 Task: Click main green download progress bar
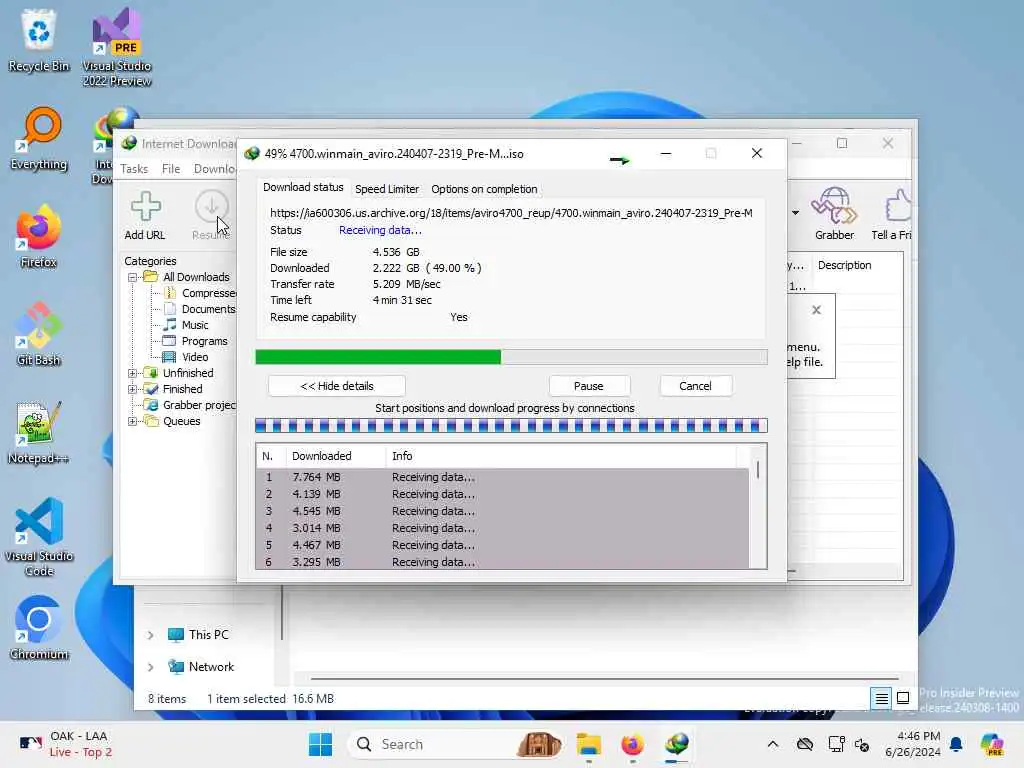pyautogui.click(x=511, y=357)
